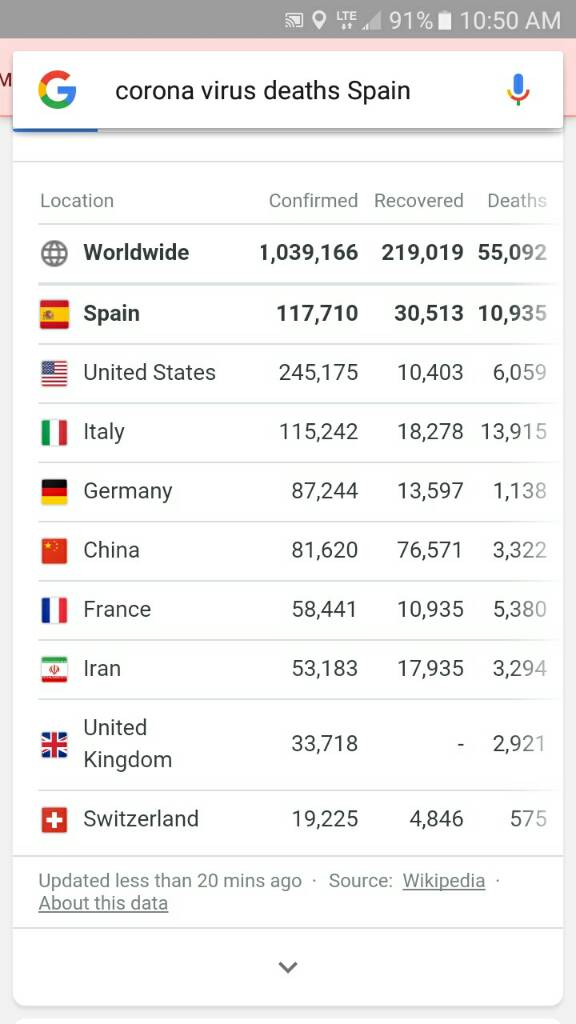Tap the Spain flag icon
The height and width of the screenshot is (1024, 576).
(x=54, y=314)
